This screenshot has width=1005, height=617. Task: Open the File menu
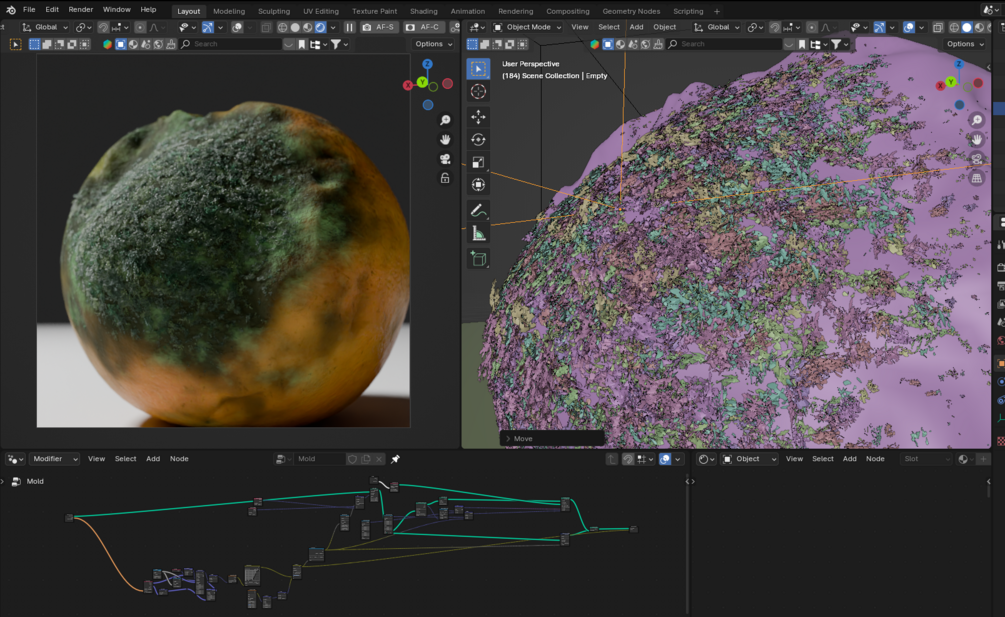[29, 10]
